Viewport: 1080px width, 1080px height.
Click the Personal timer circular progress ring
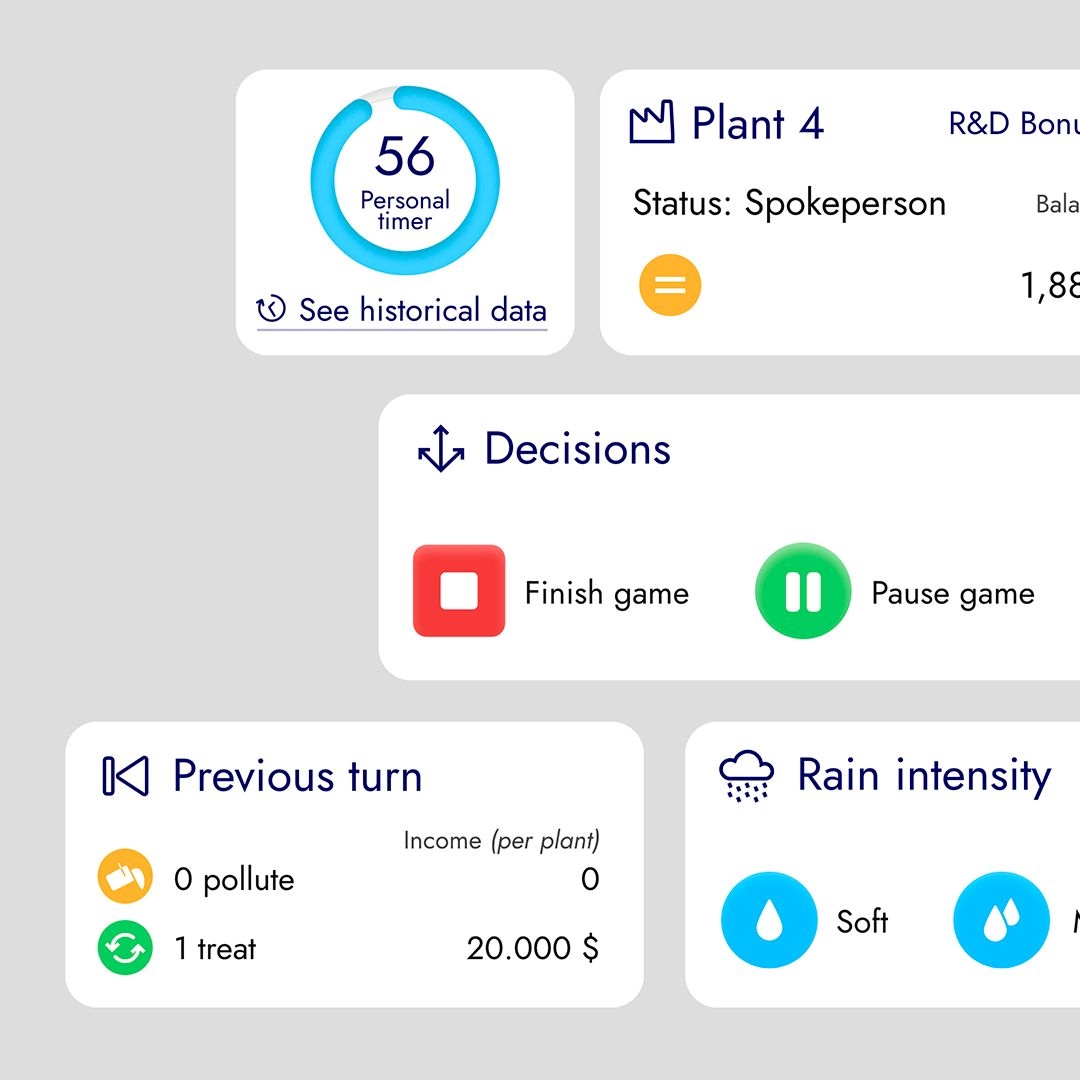point(405,180)
